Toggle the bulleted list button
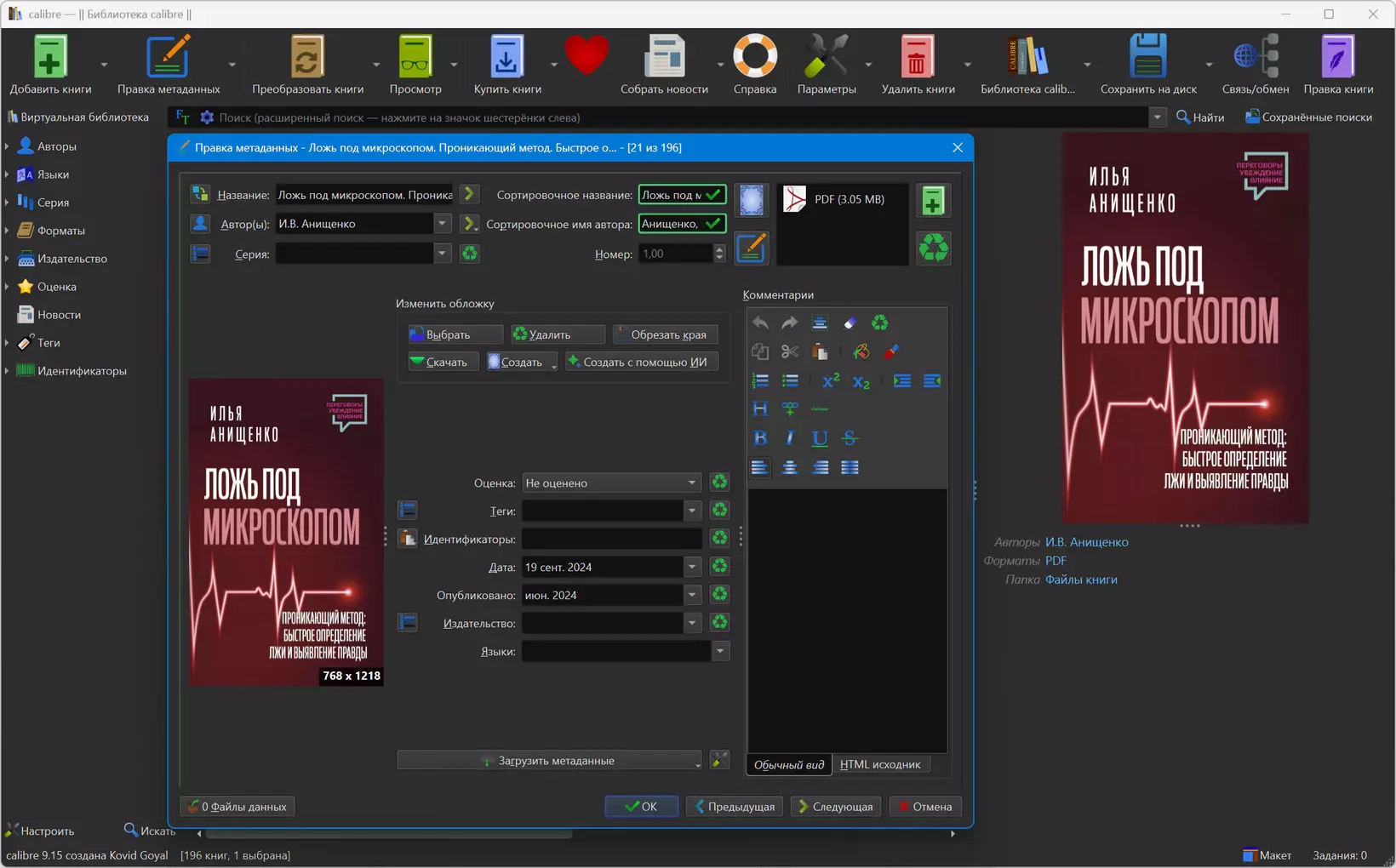 (x=790, y=381)
